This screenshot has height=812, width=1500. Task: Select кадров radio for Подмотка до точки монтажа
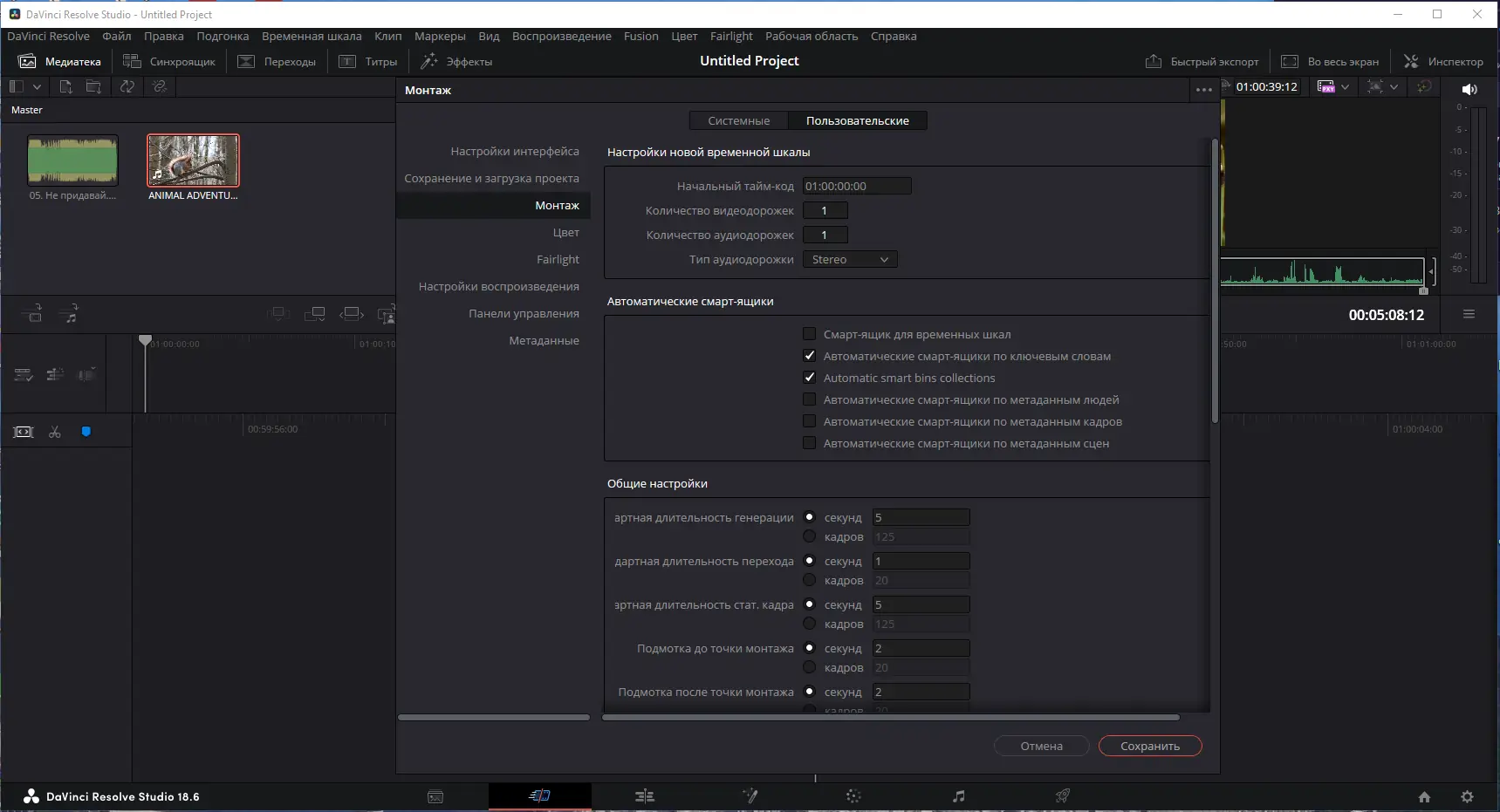pos(809,667)
